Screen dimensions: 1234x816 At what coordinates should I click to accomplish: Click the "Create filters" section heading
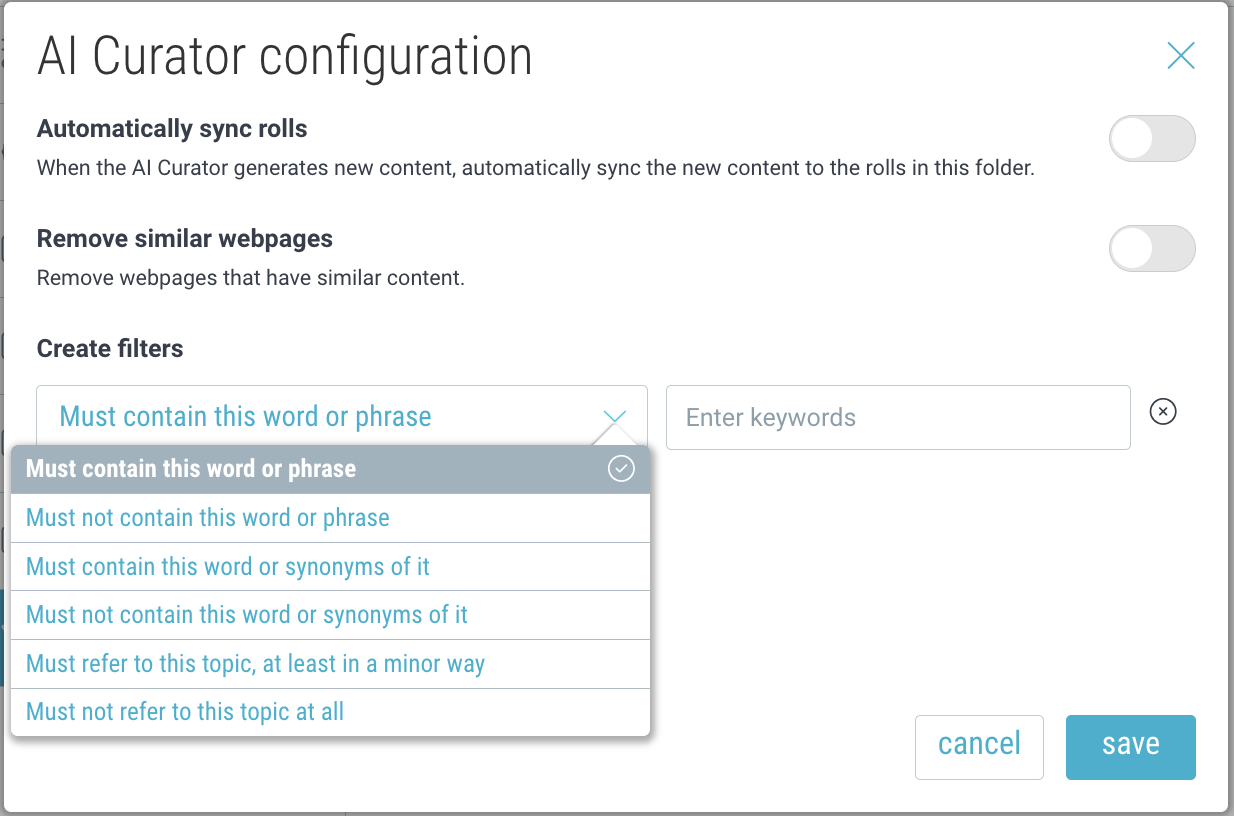click(110, 349)
